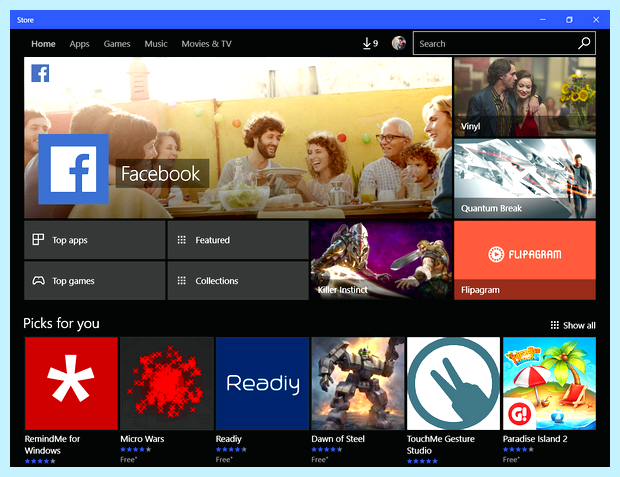Click the Featured grid icon
This screenshot has width=620, height=477.
tap(181, 240)
